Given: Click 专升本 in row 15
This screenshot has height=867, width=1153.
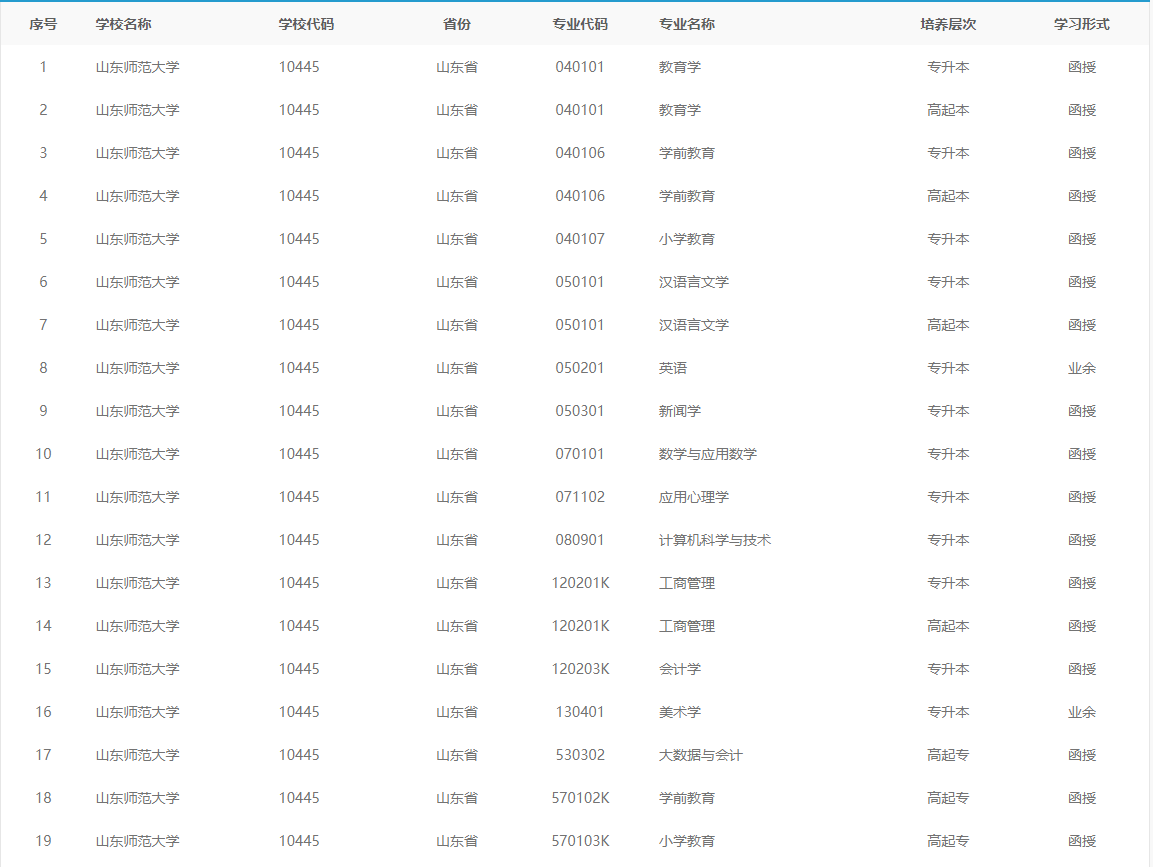Looking at the screenshot, I should pyautogui.click(x=949, y=669).
